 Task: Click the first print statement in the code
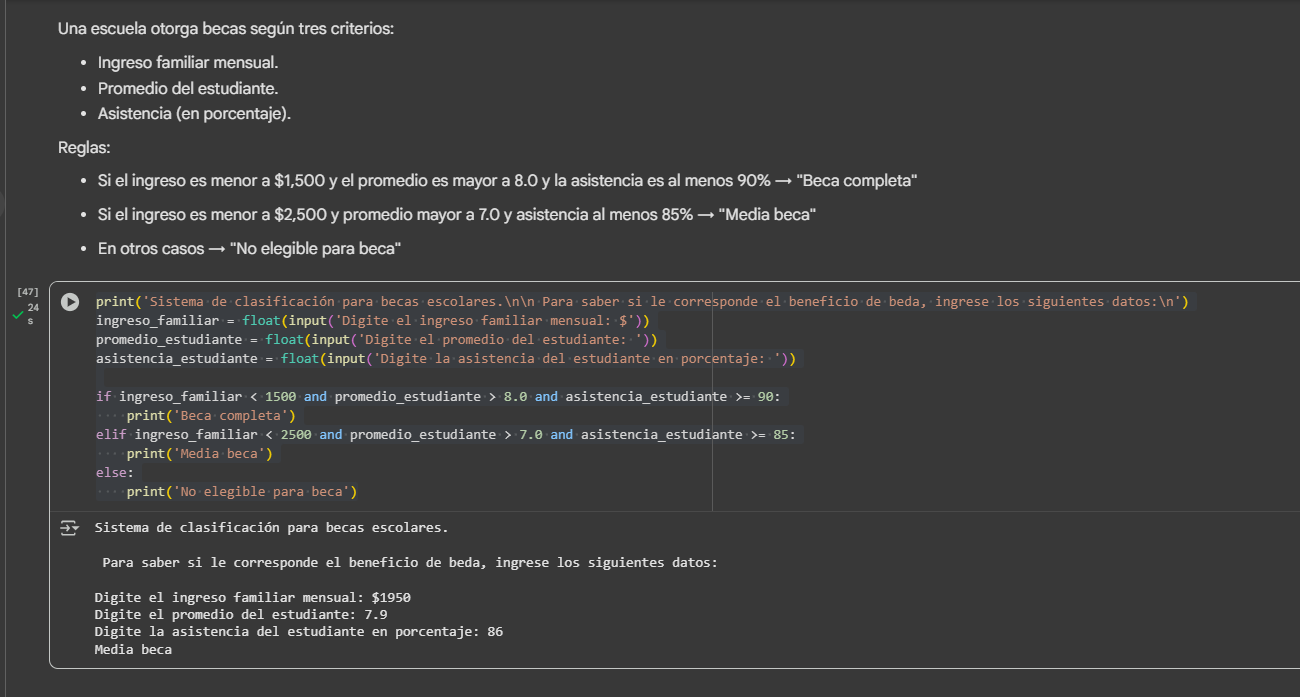pyautogui.click(x=640, y=302)
